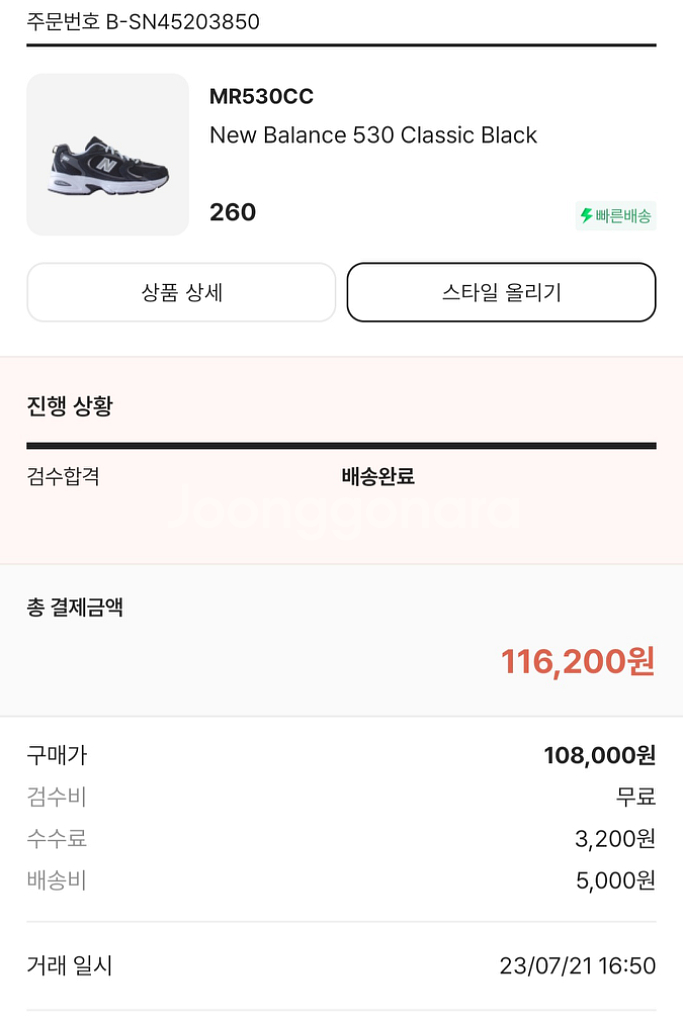
Task: Tap the 진행 상황 section header
Action: tap(69, 406)
